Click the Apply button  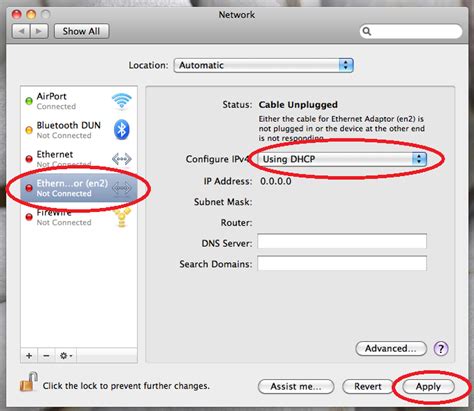tap(428, 387)
